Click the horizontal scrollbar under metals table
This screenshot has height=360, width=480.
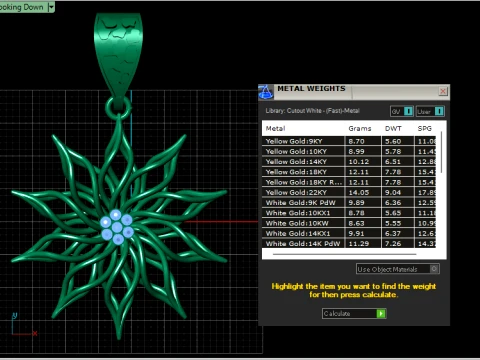(344, 254)
